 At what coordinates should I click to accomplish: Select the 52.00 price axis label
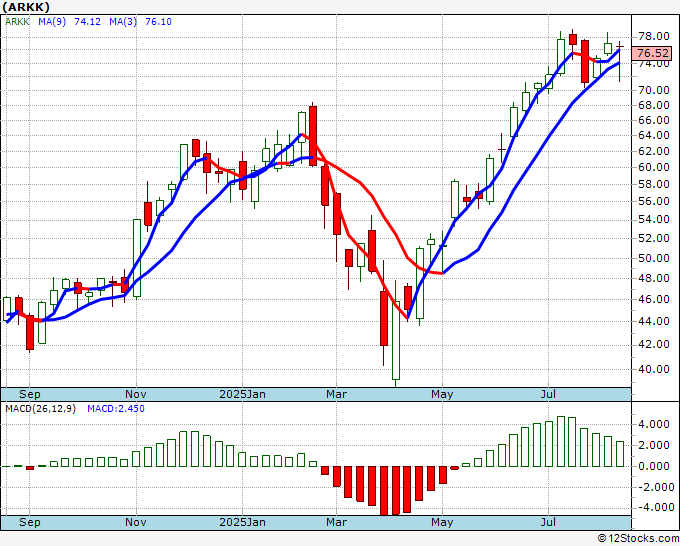[x=654, y=238]
